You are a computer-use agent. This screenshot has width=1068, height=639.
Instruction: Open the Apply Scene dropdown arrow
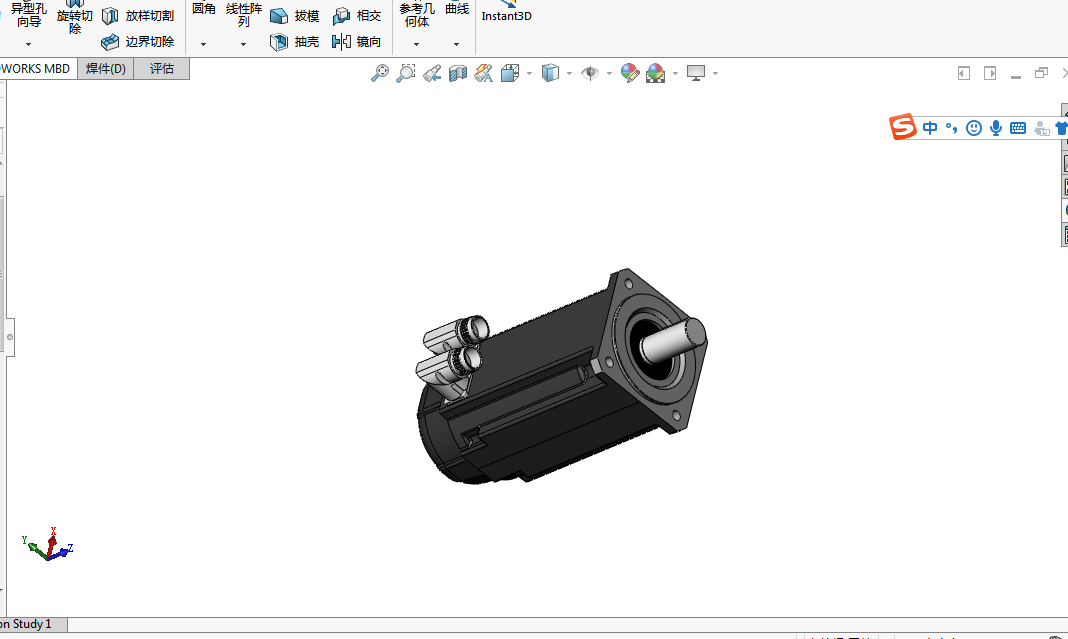click(675, 73)
